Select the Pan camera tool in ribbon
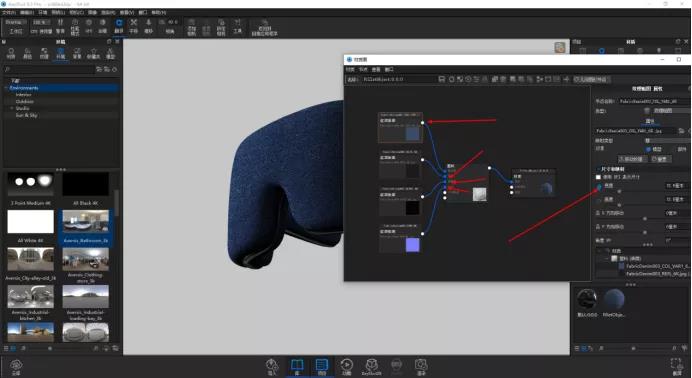This screenshot has width=692, height=378. [134, 26]
